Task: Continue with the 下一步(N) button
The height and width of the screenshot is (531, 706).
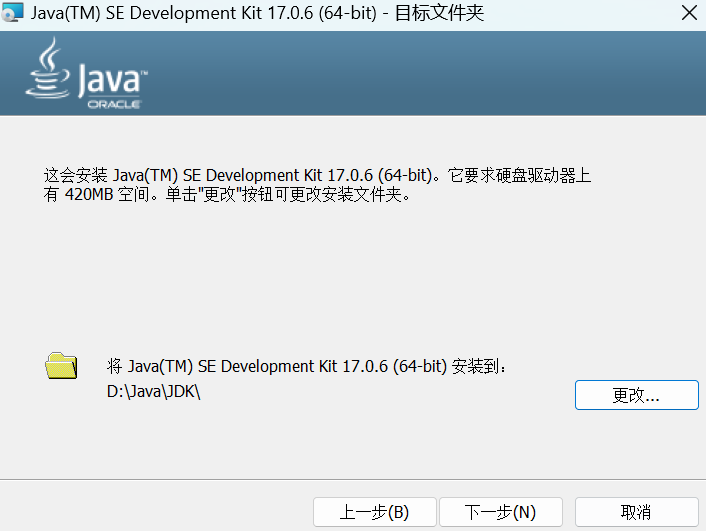Action: coord(500,512)
